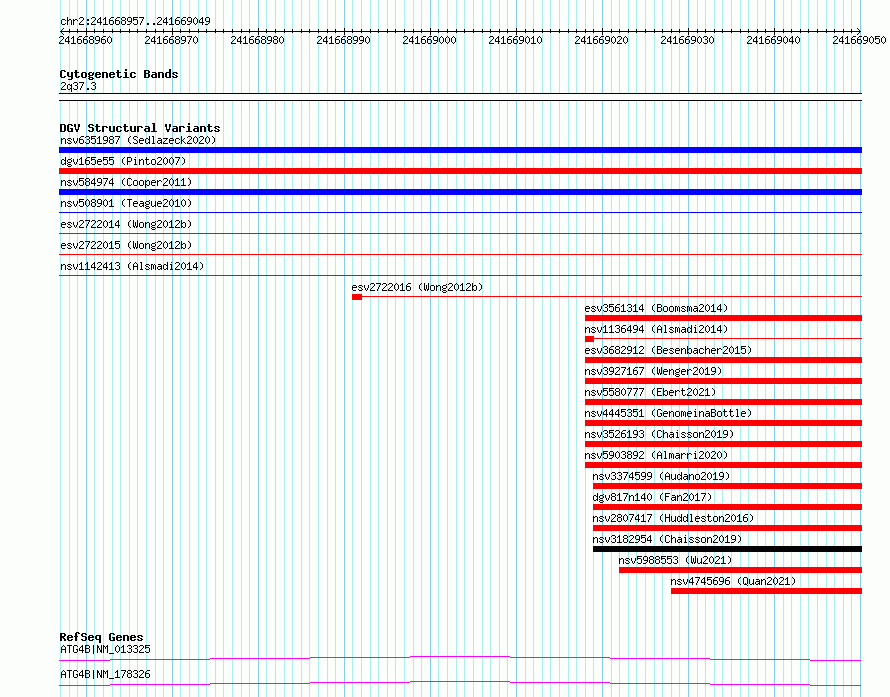
Task: Select nsv4745696 (Quan2021) label
Action: (x=733, y=581)
